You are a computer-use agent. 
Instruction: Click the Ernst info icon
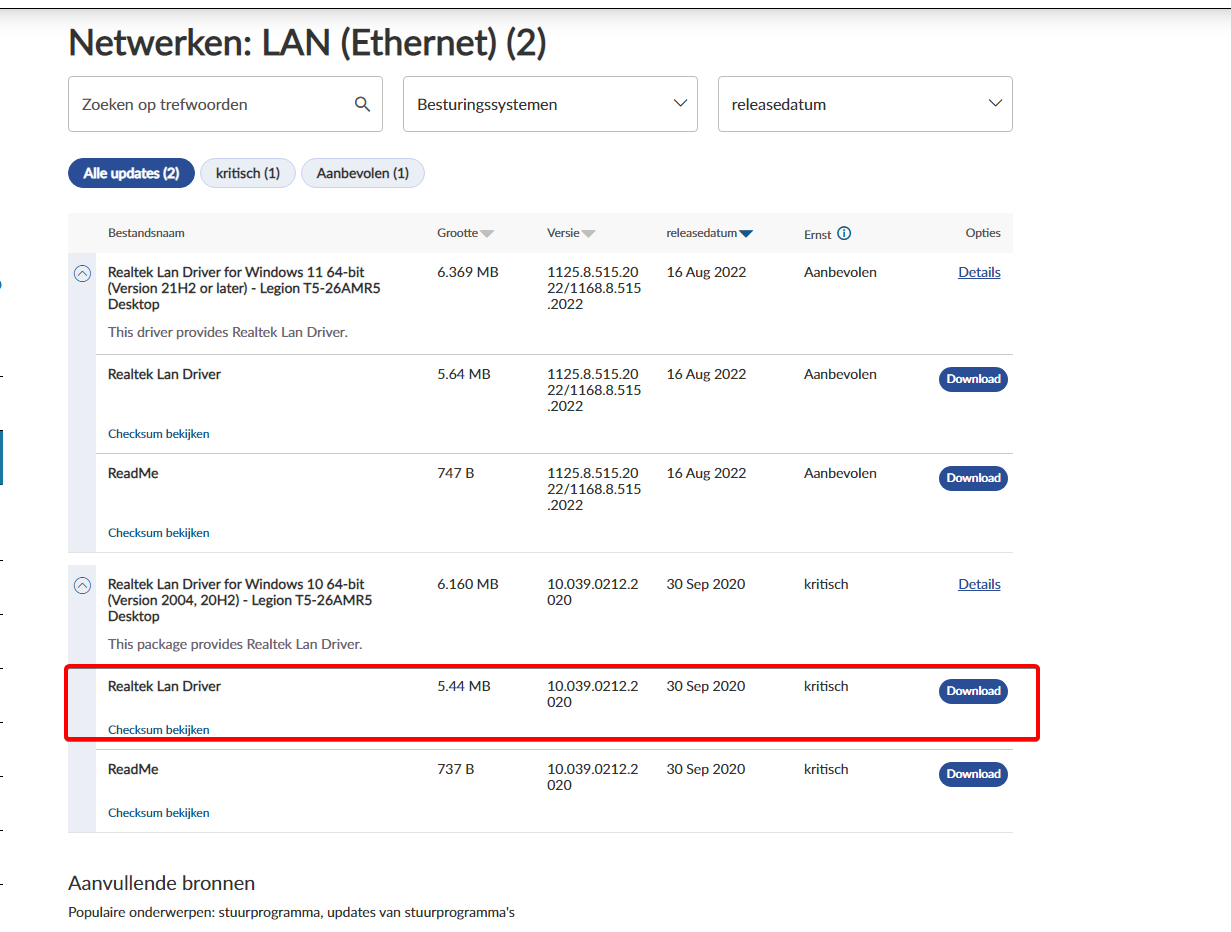(844, 234)
